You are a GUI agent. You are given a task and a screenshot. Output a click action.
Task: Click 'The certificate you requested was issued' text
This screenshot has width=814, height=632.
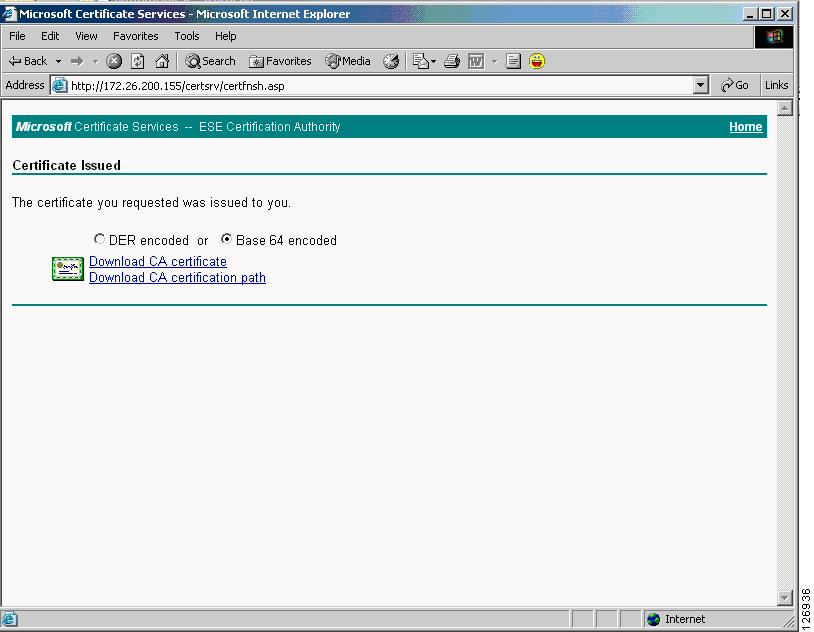coord(151,203)
